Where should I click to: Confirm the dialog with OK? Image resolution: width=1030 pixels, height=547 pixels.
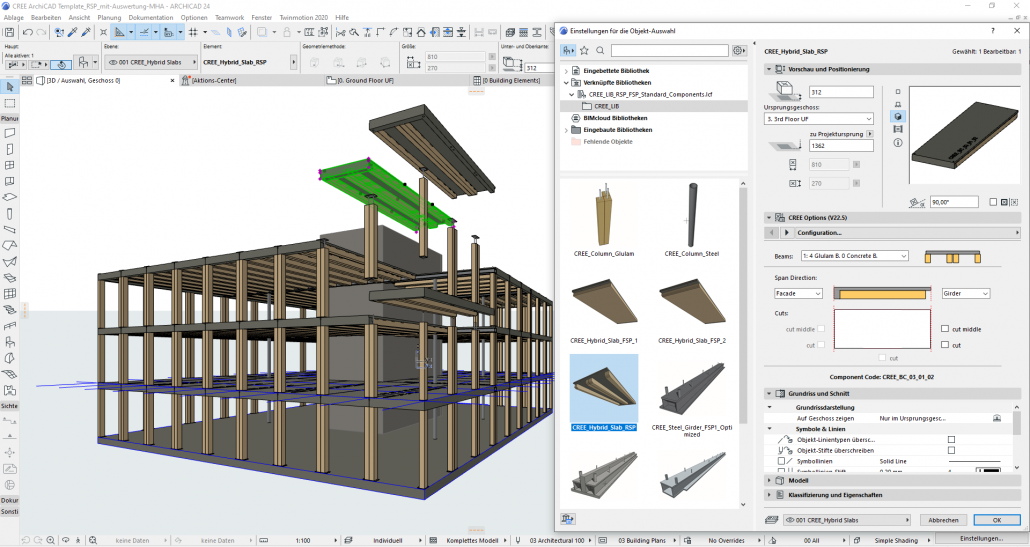tap(996, 520)
